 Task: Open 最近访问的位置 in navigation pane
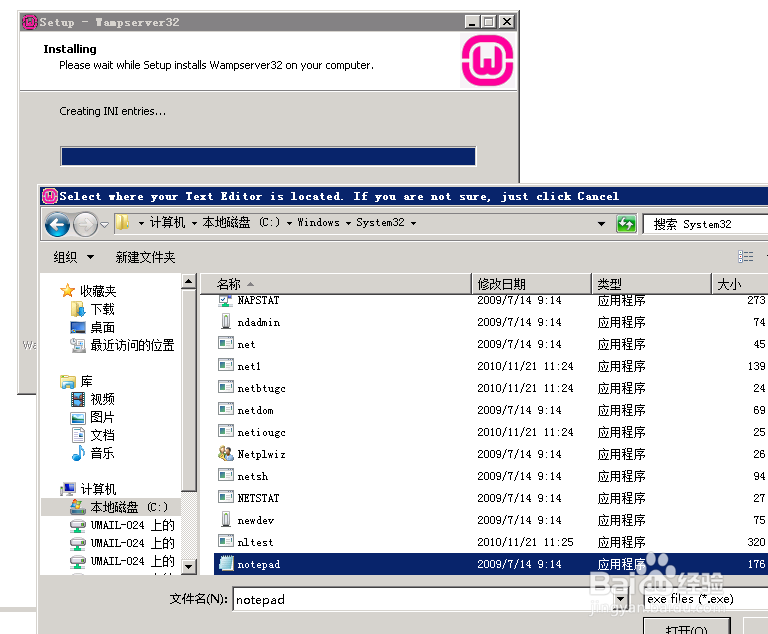pos(132,345)
